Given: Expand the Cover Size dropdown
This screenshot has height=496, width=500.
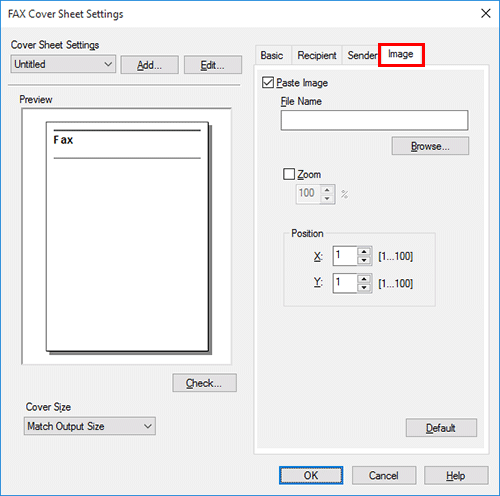Looking at the screenshot, I should (x=89, y=426).
